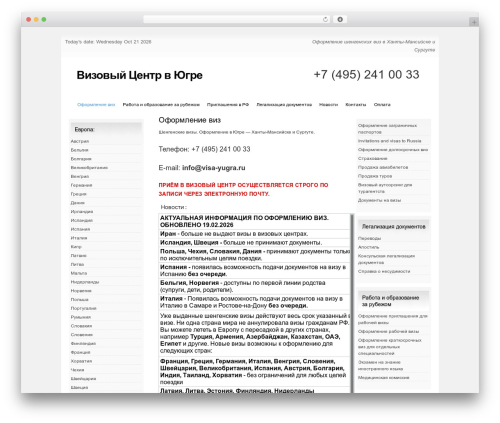Select Венгрия in the Европа list

click(80, 176)
